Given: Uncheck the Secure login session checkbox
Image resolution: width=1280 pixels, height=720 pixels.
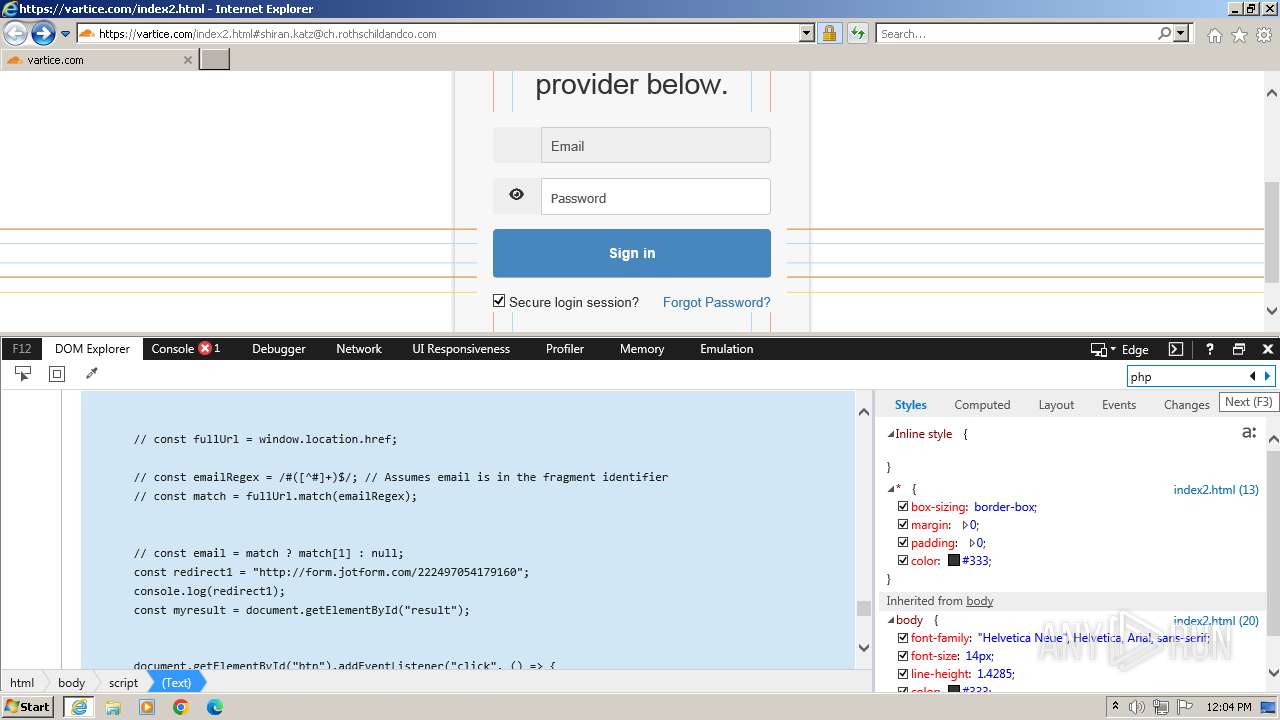Looking at the screenshot, I should pyautogui.click(x=499, y=301).
